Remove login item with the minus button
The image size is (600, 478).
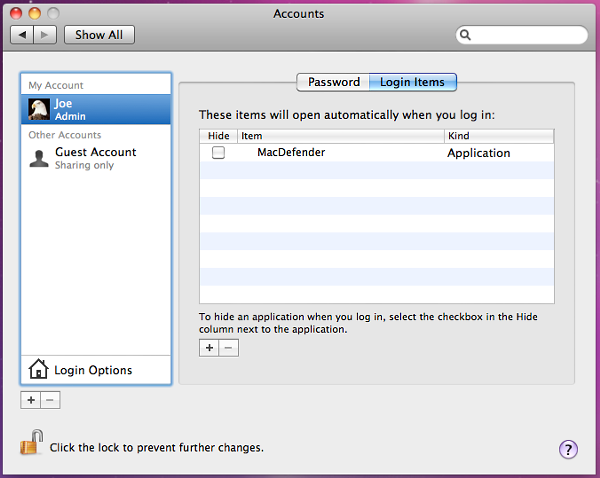click(229, 348)
